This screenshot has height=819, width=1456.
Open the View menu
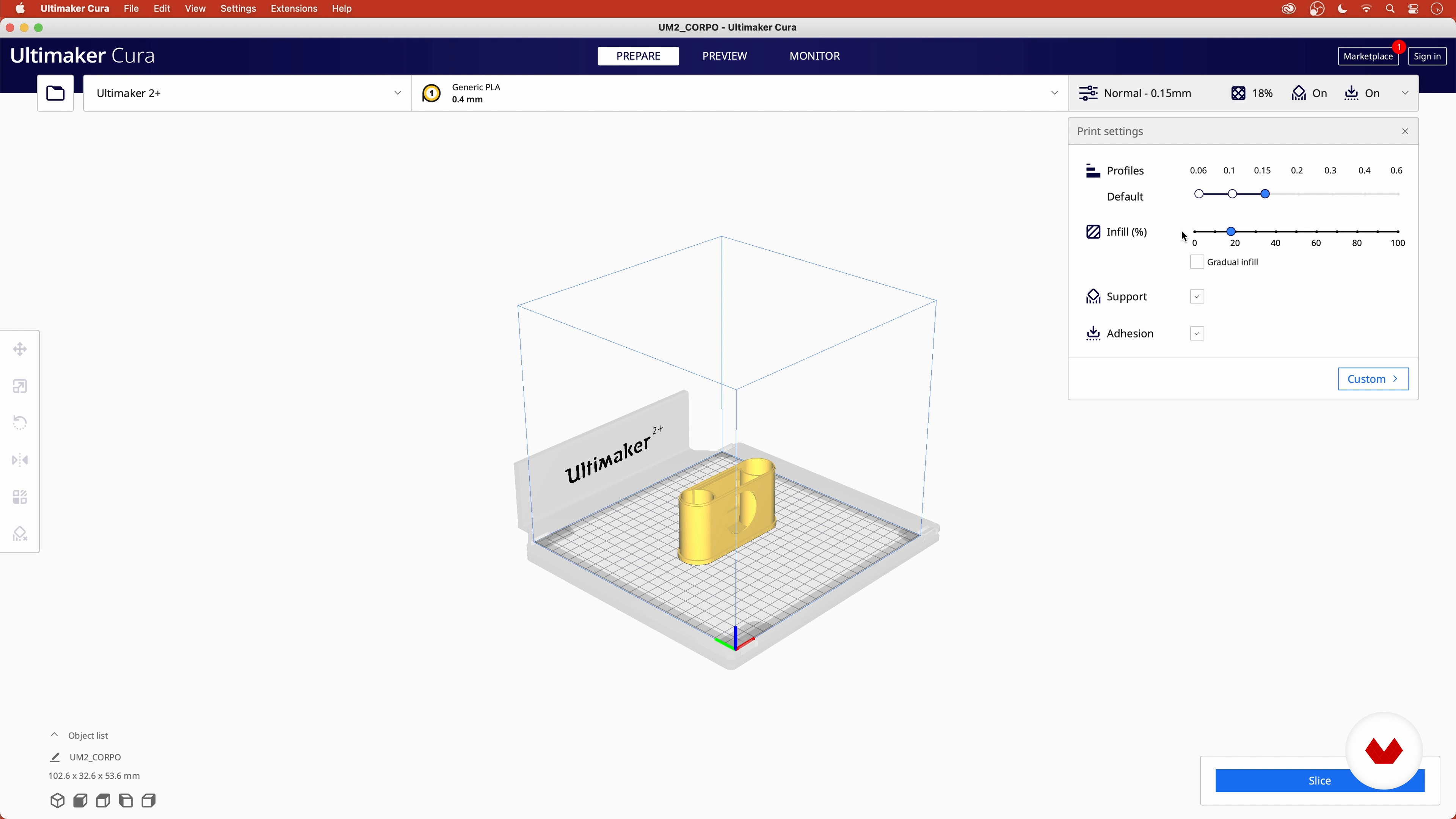click(x=196, y=8)
